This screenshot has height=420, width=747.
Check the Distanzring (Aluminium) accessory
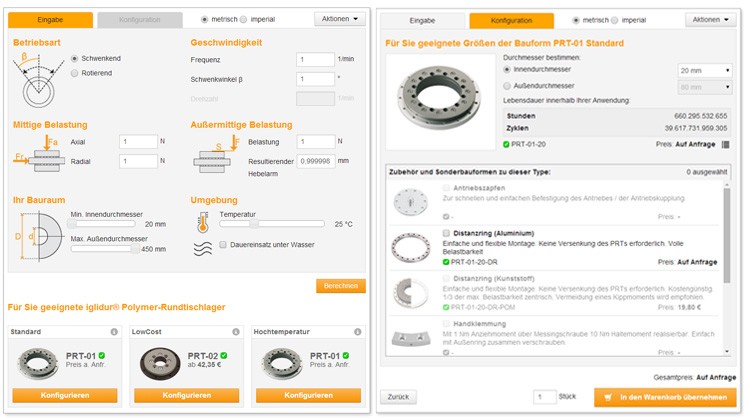(446, 233)
